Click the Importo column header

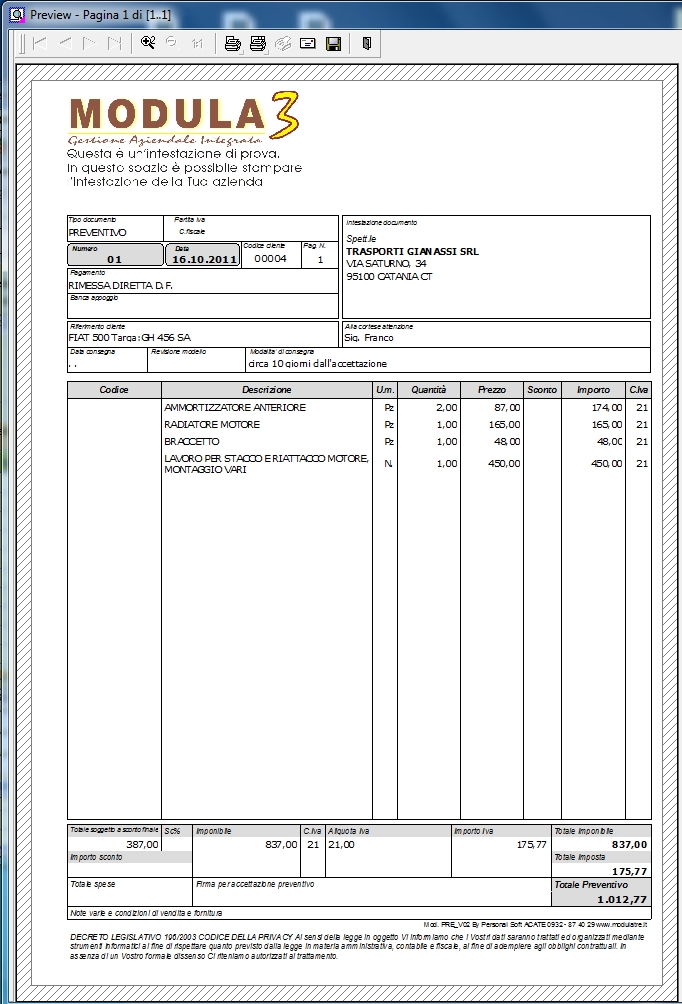pyautogui.click(x=593, y=389)
